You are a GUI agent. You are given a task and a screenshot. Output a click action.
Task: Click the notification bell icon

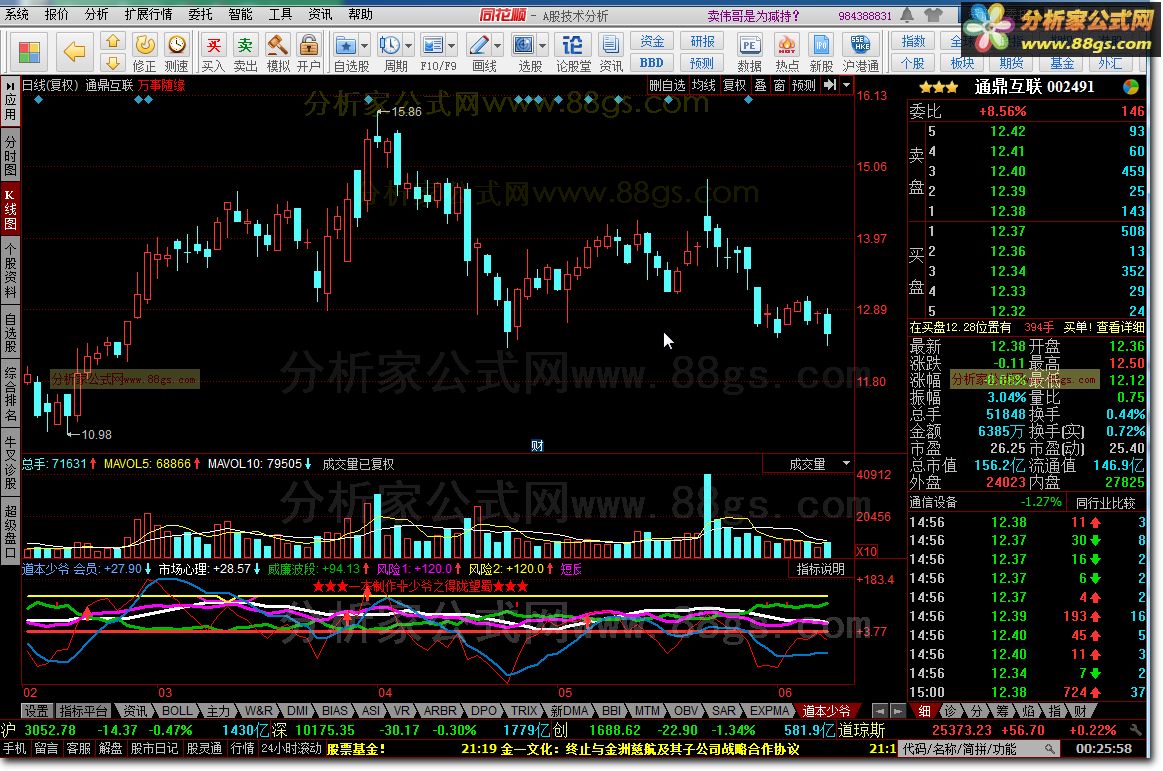tap(906, 15)
